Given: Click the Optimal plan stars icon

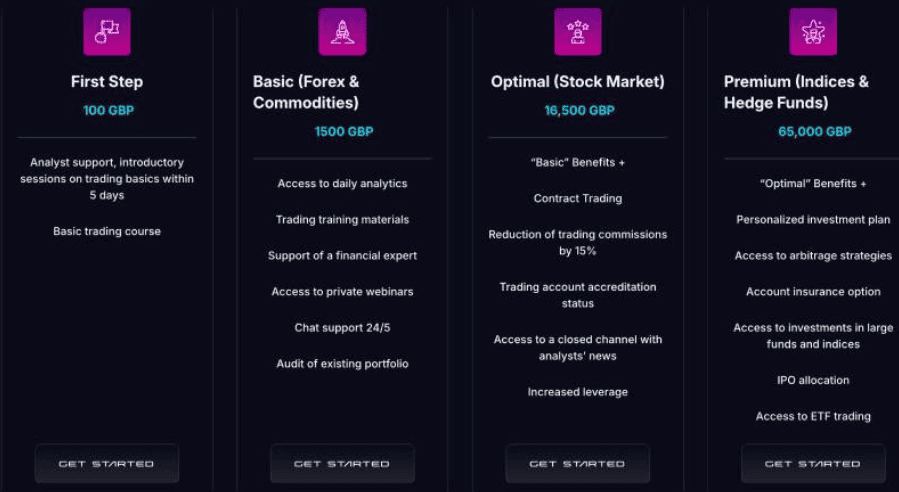Looking at the screenshot, I should click(x=578, y=31).
